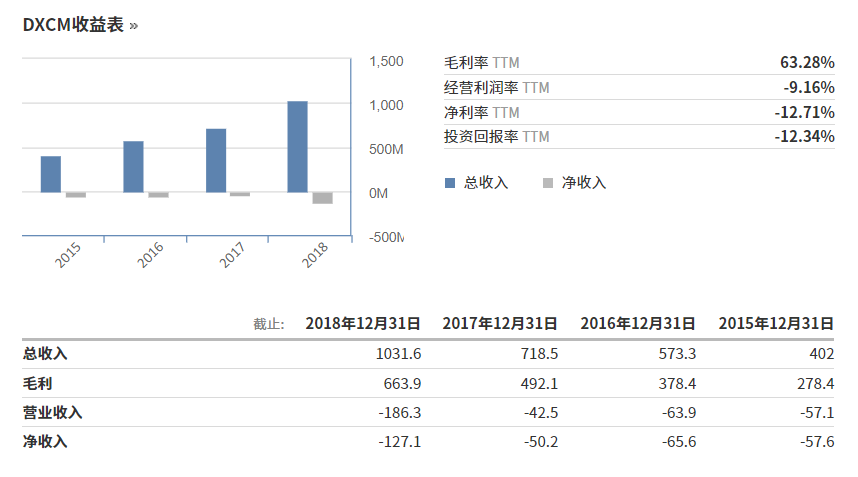Click the -65.6 net income cell
The width and height of the screenshot is (858, 477).
(679, 441)
